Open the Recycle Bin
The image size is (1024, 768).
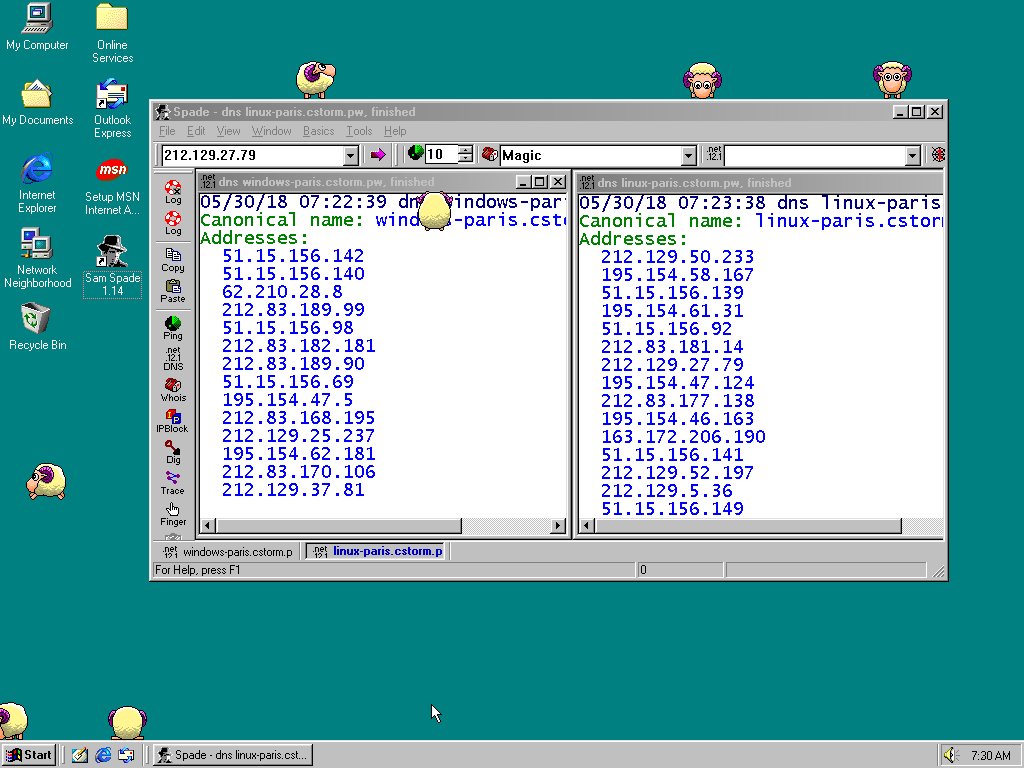(x=37, y=327)
